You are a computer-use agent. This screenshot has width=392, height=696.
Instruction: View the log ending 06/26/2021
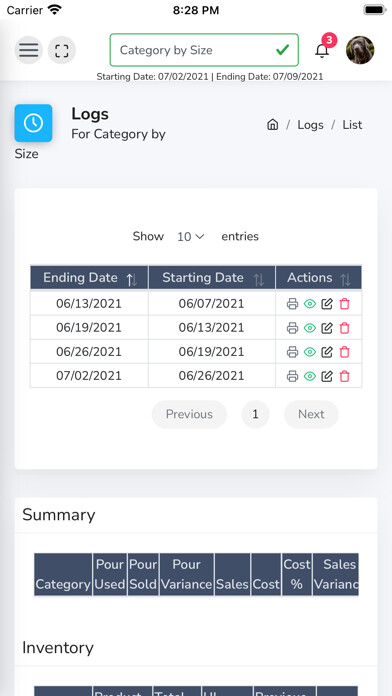pyautogui.click(x=310, y=352)
